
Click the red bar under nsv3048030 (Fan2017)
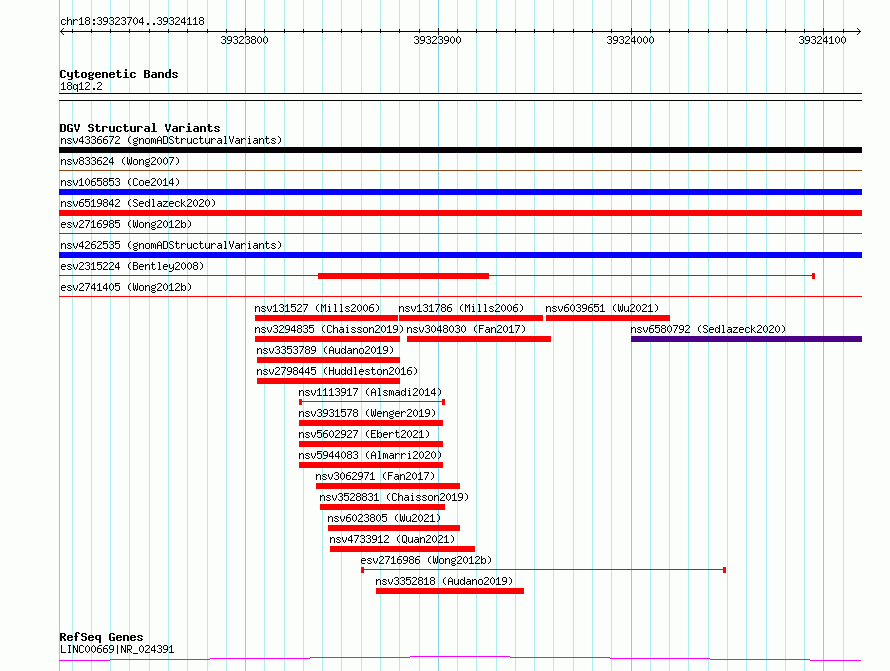(x=479, y=339)
